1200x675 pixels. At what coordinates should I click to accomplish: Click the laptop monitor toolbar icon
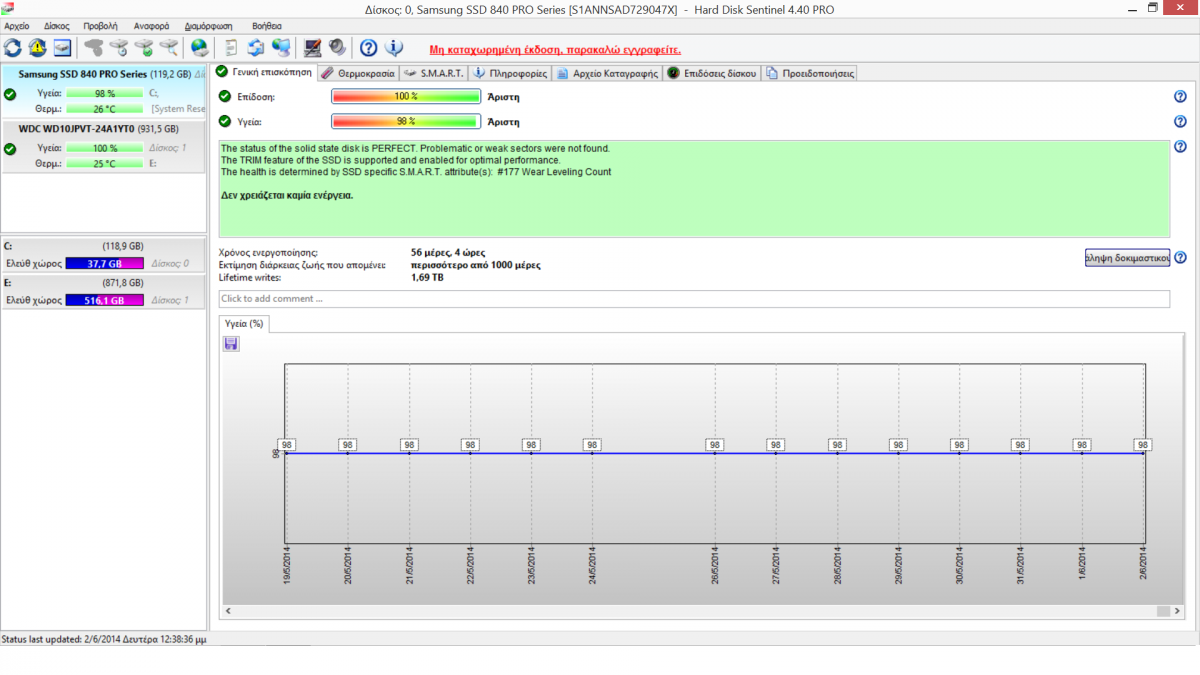click(x=313, y=47)
